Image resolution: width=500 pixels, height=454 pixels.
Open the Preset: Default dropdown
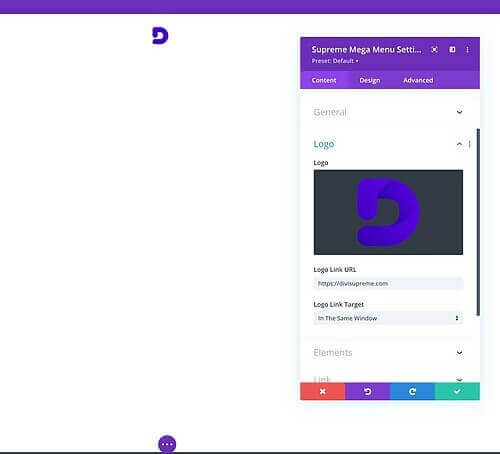(x=335, y=61)
